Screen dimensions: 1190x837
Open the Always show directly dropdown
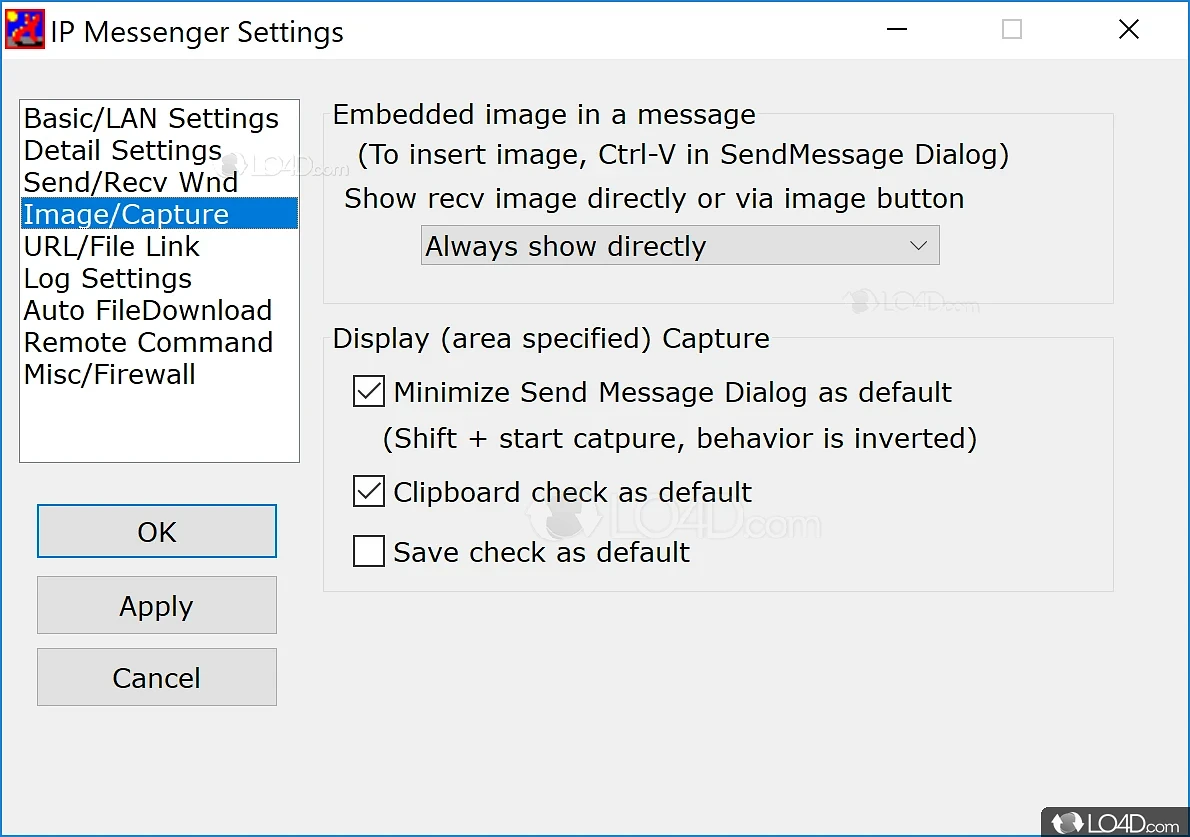(680, 246)
